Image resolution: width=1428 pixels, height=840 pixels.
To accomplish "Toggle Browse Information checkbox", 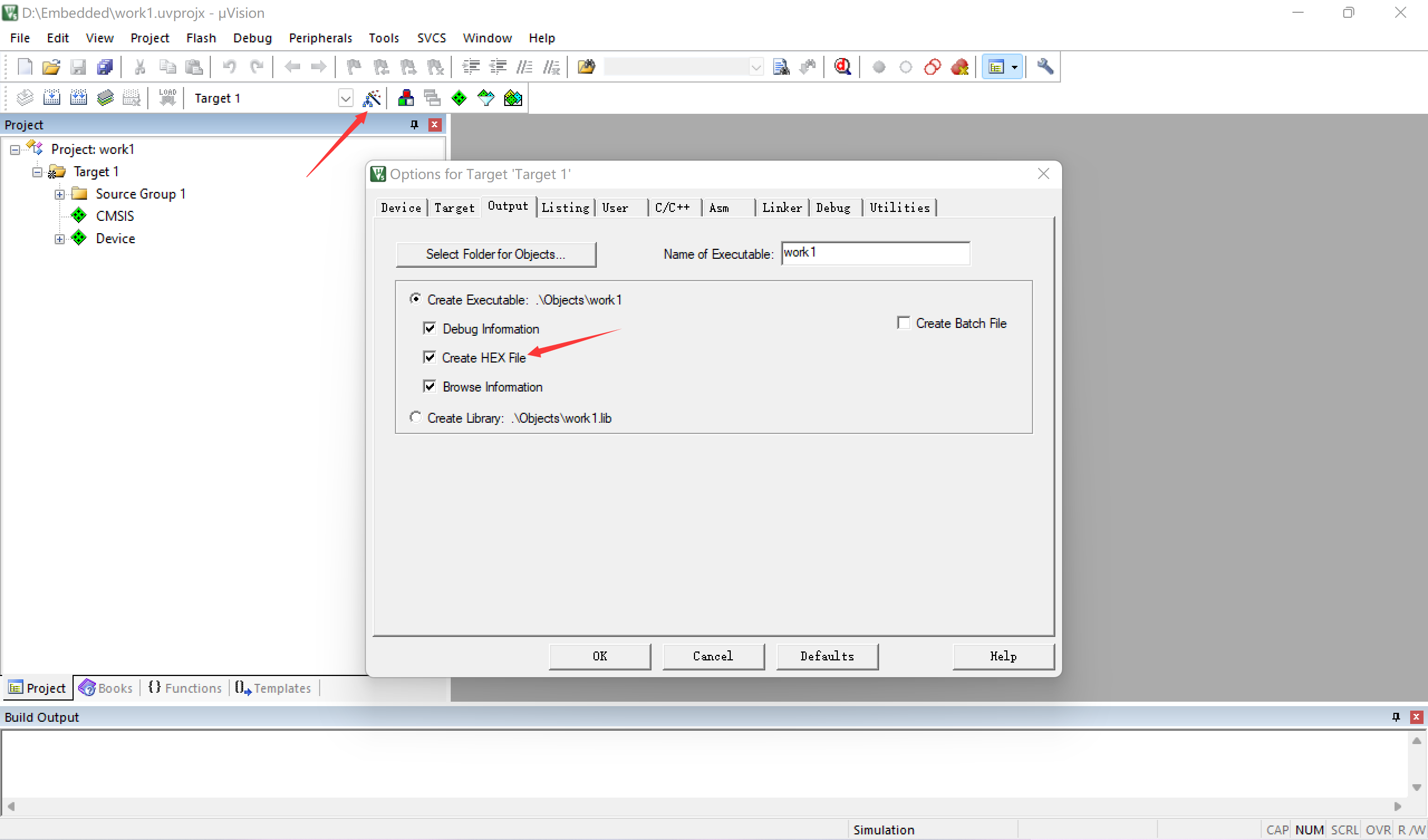I will (430, 387).
